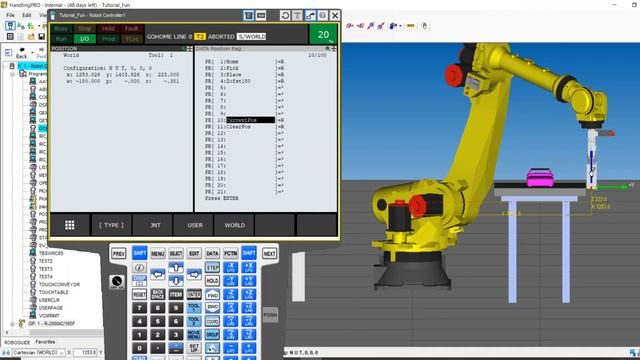Viewport: 640px width, 360px height.
Task: Click the teach pendant enable switch knob
Action: click(117, 282)
